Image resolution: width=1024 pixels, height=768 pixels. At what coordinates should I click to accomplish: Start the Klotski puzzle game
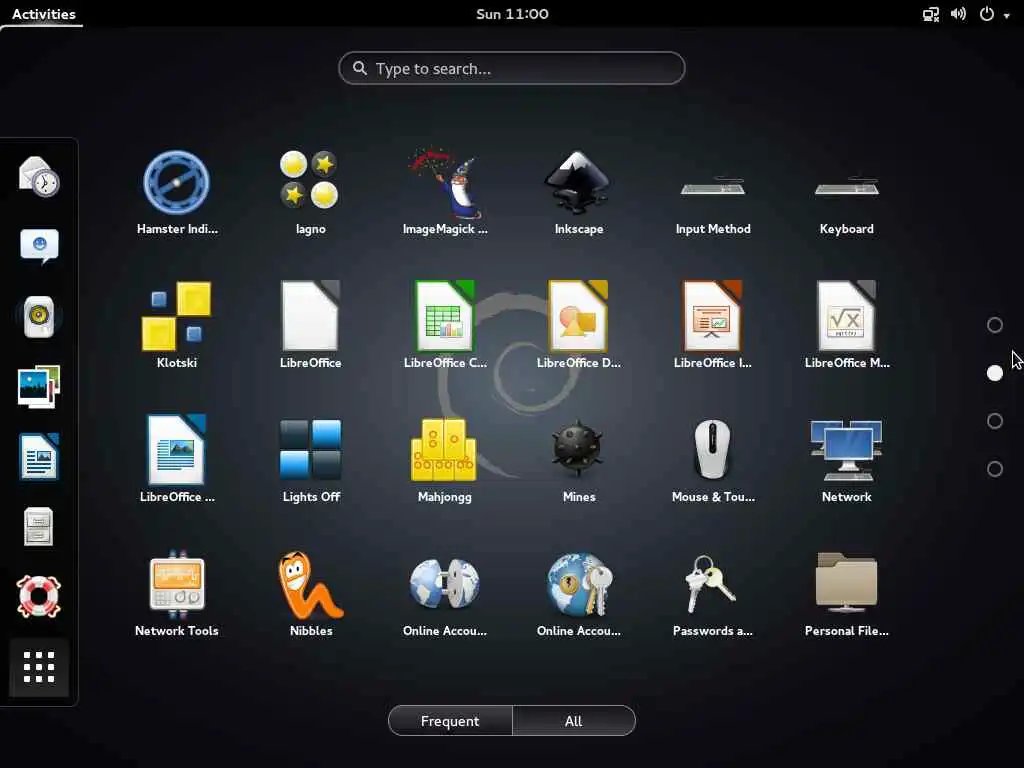[x=176, y=325]
